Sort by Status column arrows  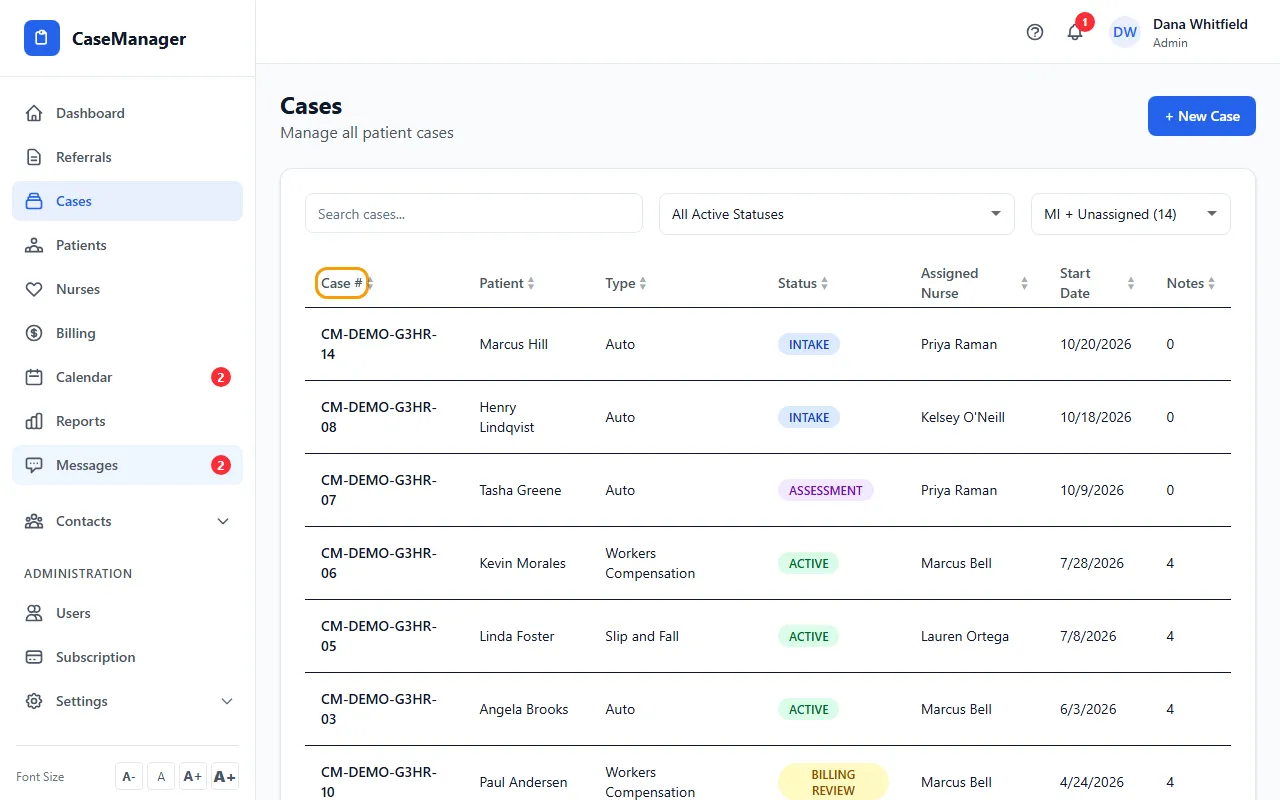point(825,283)
